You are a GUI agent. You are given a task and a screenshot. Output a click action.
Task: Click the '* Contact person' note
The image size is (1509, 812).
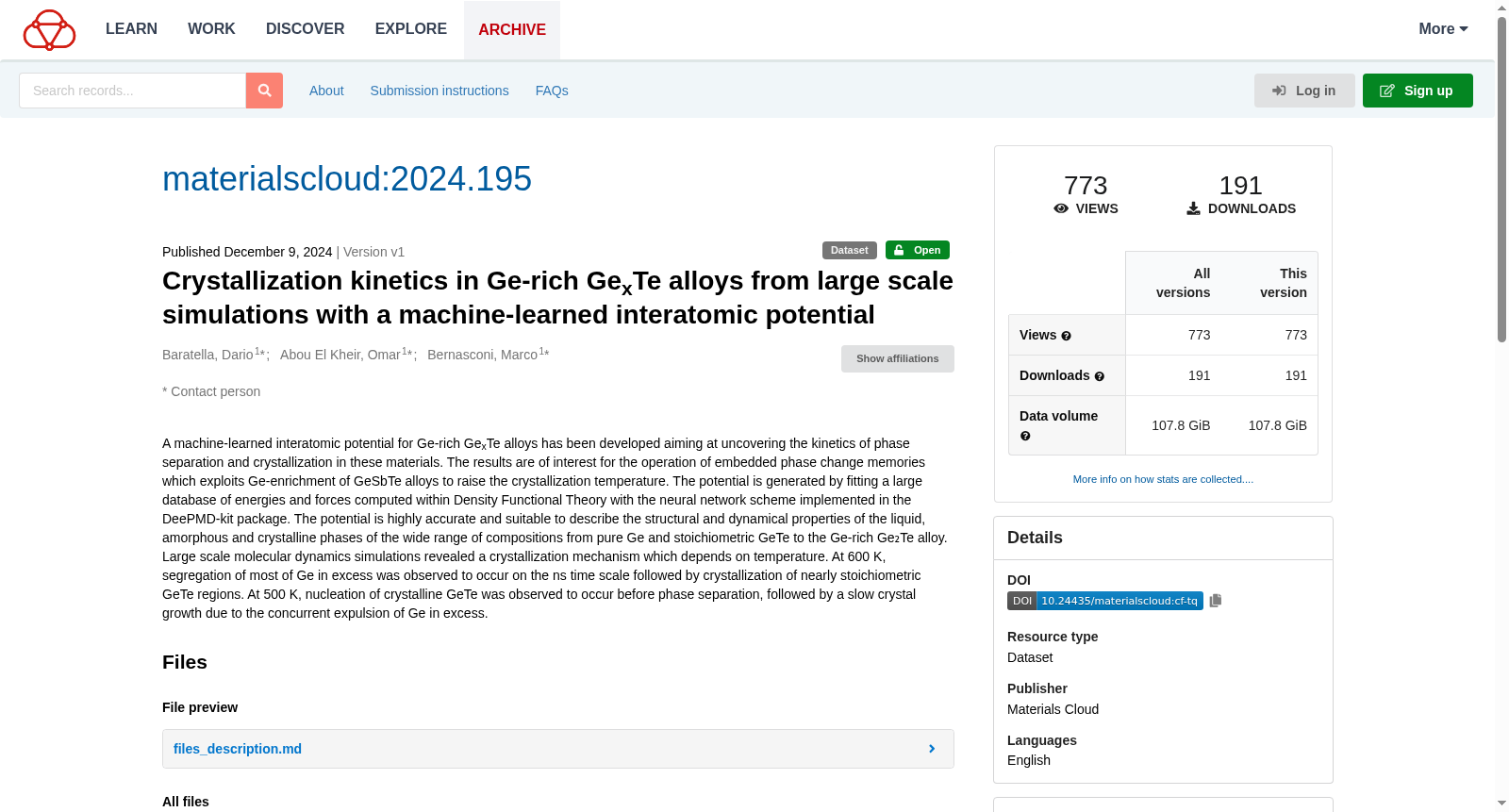pyautogui.click(x=211, y=391)
